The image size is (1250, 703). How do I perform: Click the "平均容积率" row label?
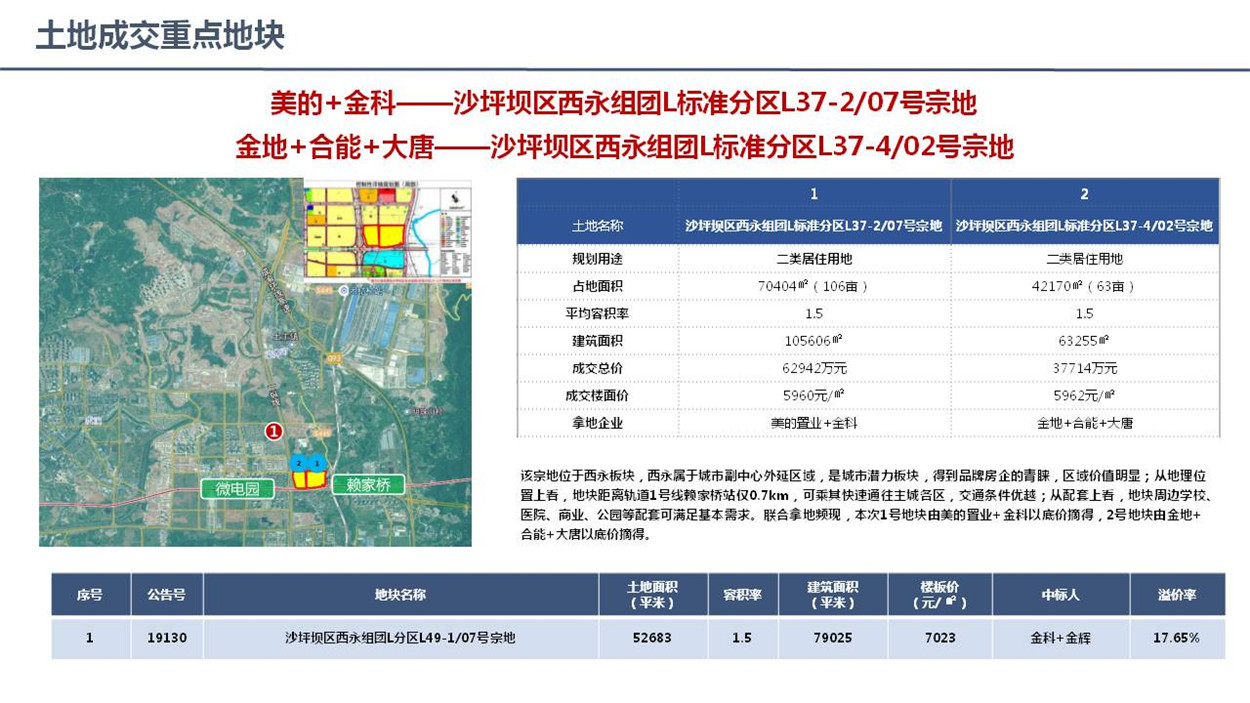click(x=598, y=313)
